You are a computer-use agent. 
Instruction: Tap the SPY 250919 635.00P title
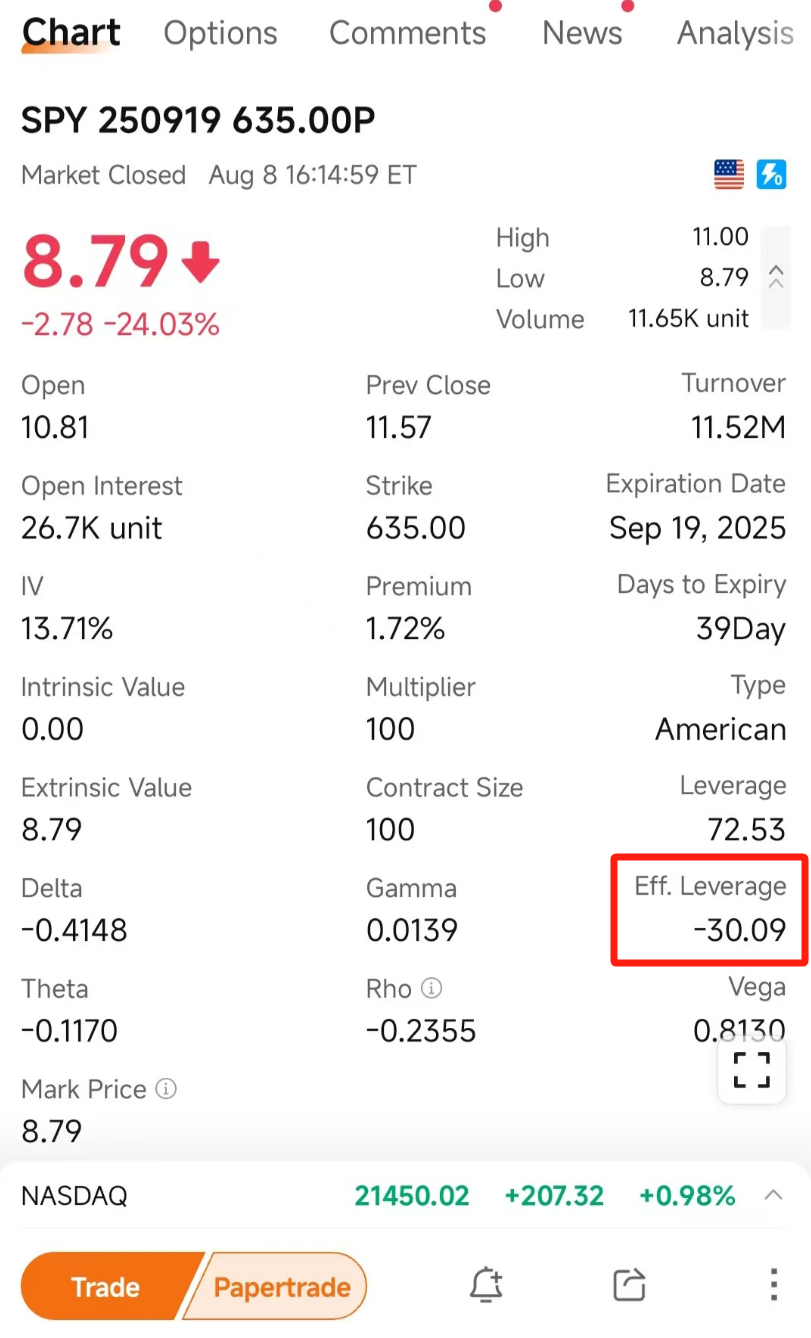198,121
